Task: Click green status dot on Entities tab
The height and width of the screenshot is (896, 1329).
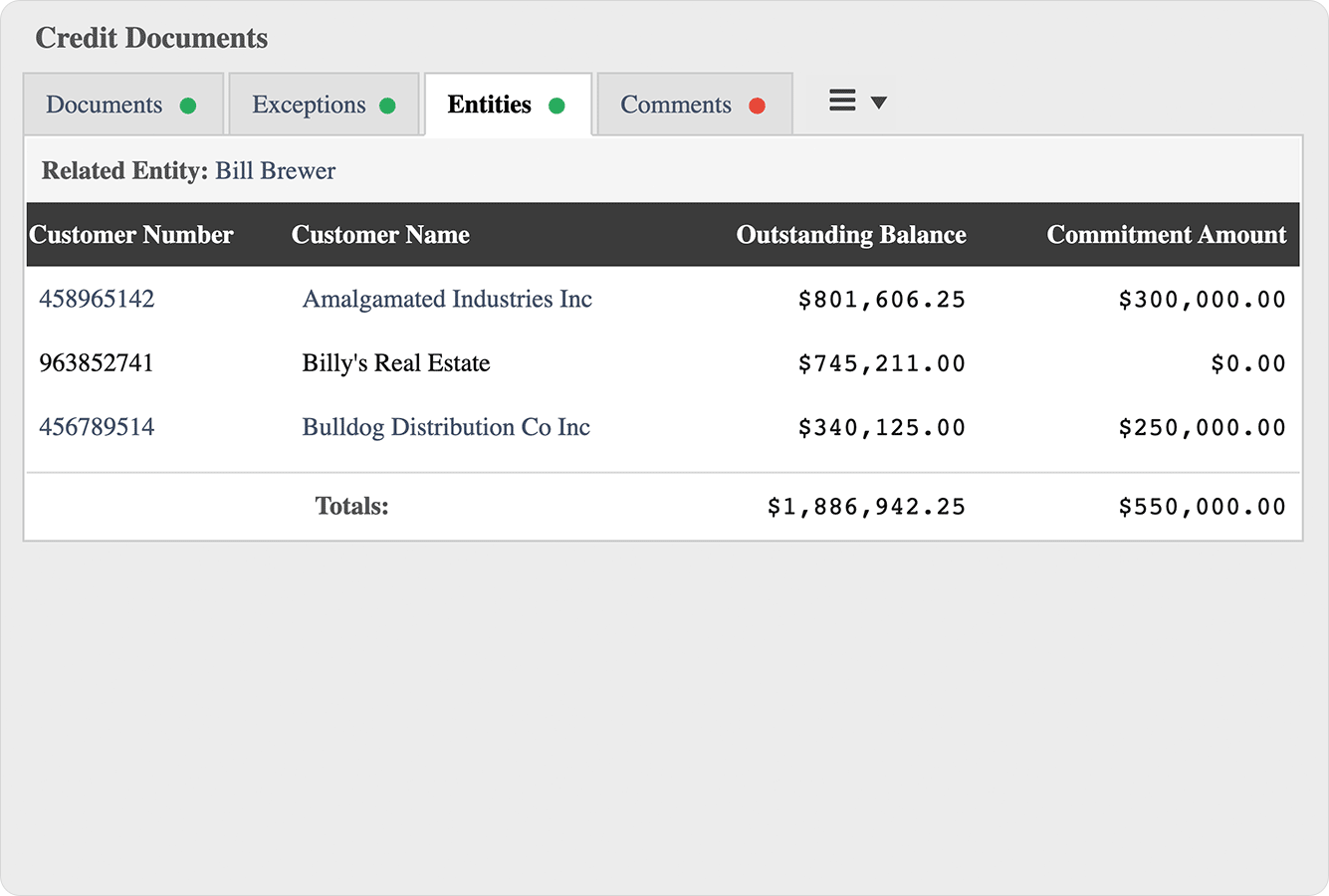Action: 557,106
